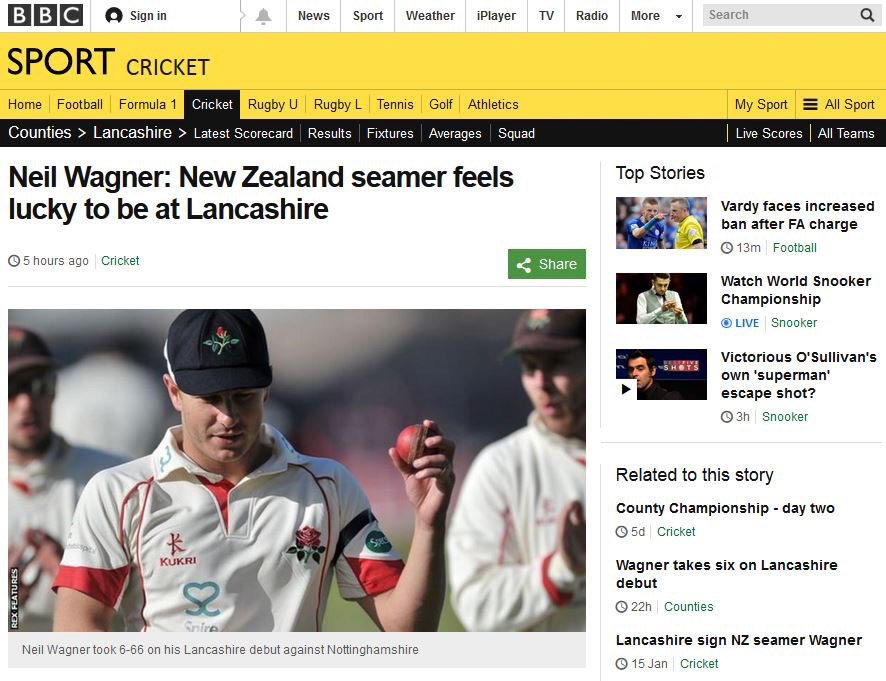Play the O'Sullivan superman shot video
886x681 pixels.
[x=626, y=389]
